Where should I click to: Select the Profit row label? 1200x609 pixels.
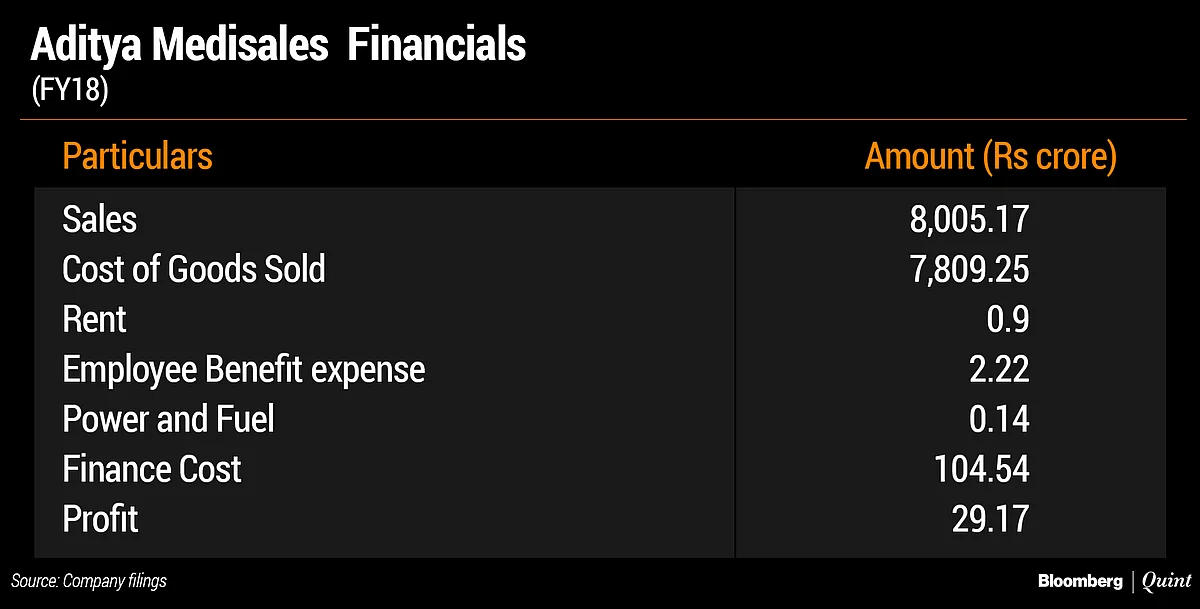(100, 519)
